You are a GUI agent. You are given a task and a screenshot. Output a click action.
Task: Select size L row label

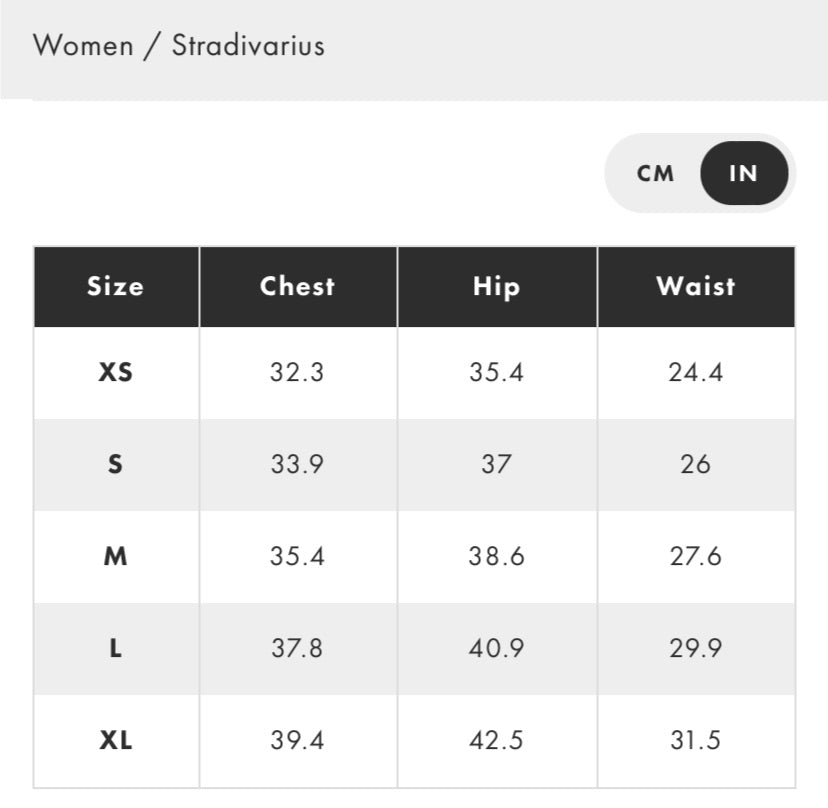[116, 648]
